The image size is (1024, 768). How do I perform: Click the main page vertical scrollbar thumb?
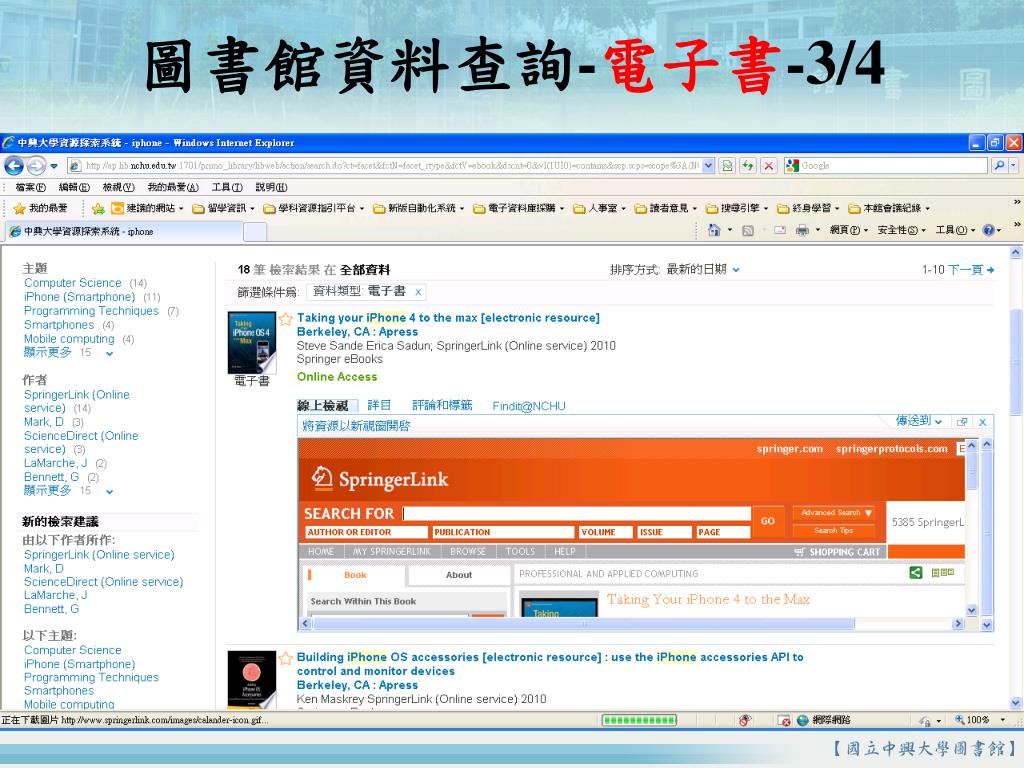1015,362
